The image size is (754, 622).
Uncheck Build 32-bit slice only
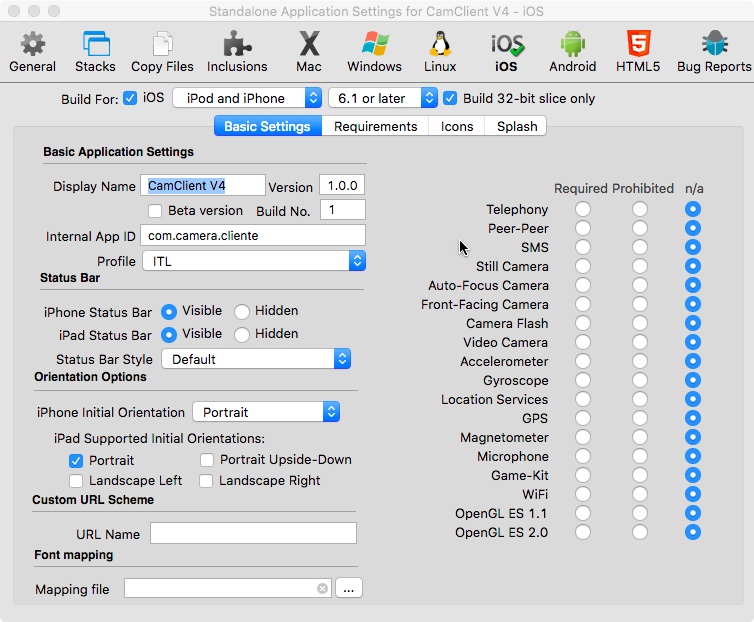451,98
